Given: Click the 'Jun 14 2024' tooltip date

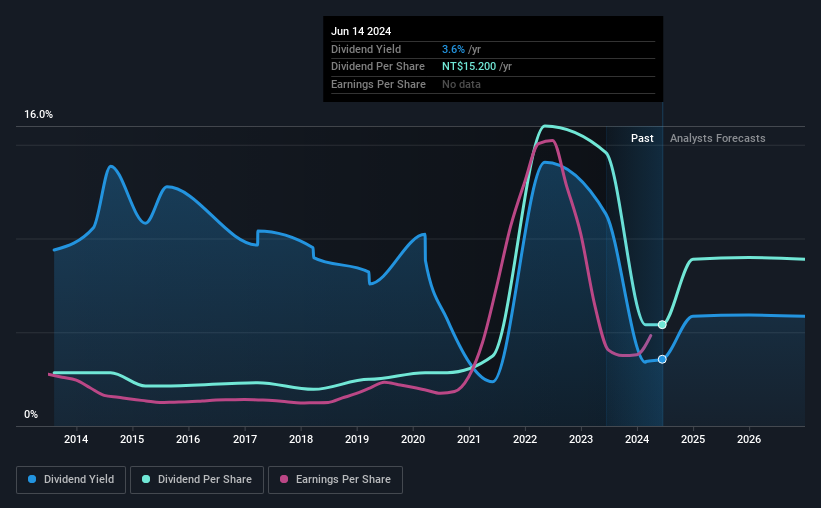Looking at the screenshot, I should pos(361,31).
